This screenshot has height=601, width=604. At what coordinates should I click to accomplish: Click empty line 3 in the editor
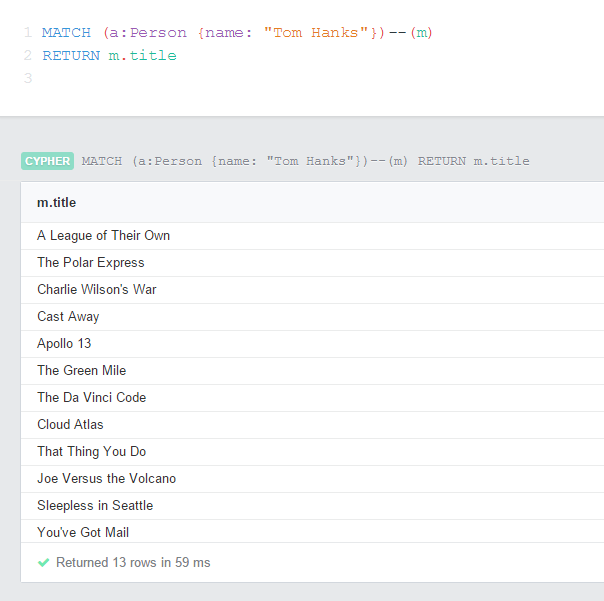[200, 79]
